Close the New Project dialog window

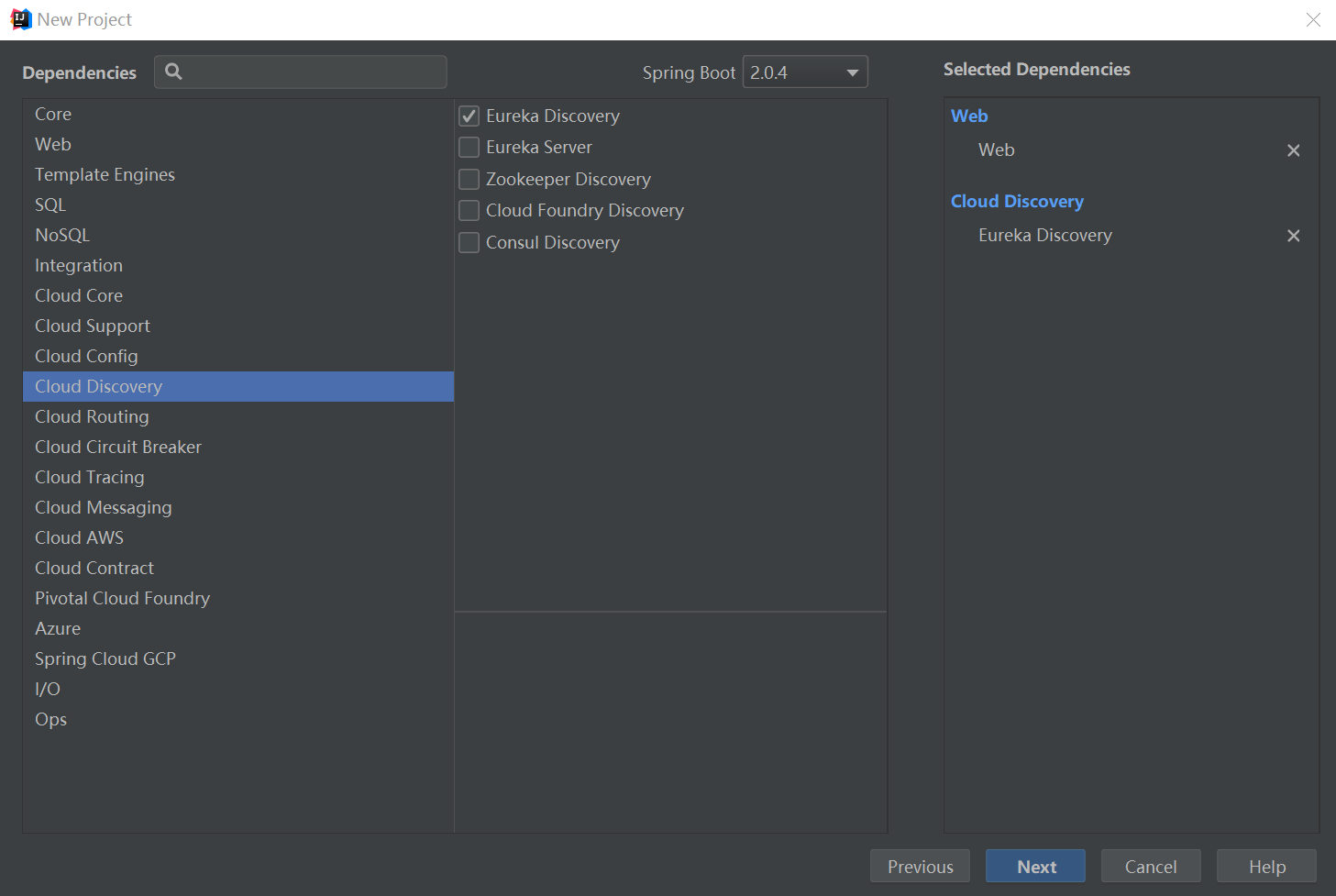(1313, 19)
